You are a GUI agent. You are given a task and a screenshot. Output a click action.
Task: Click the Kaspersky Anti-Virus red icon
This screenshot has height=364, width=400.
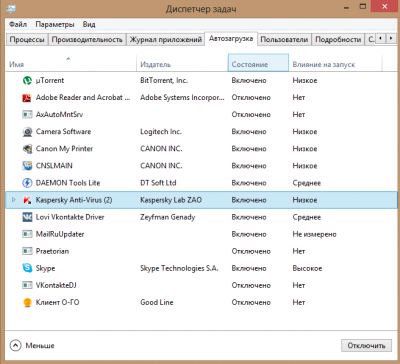tap(27, 200)
